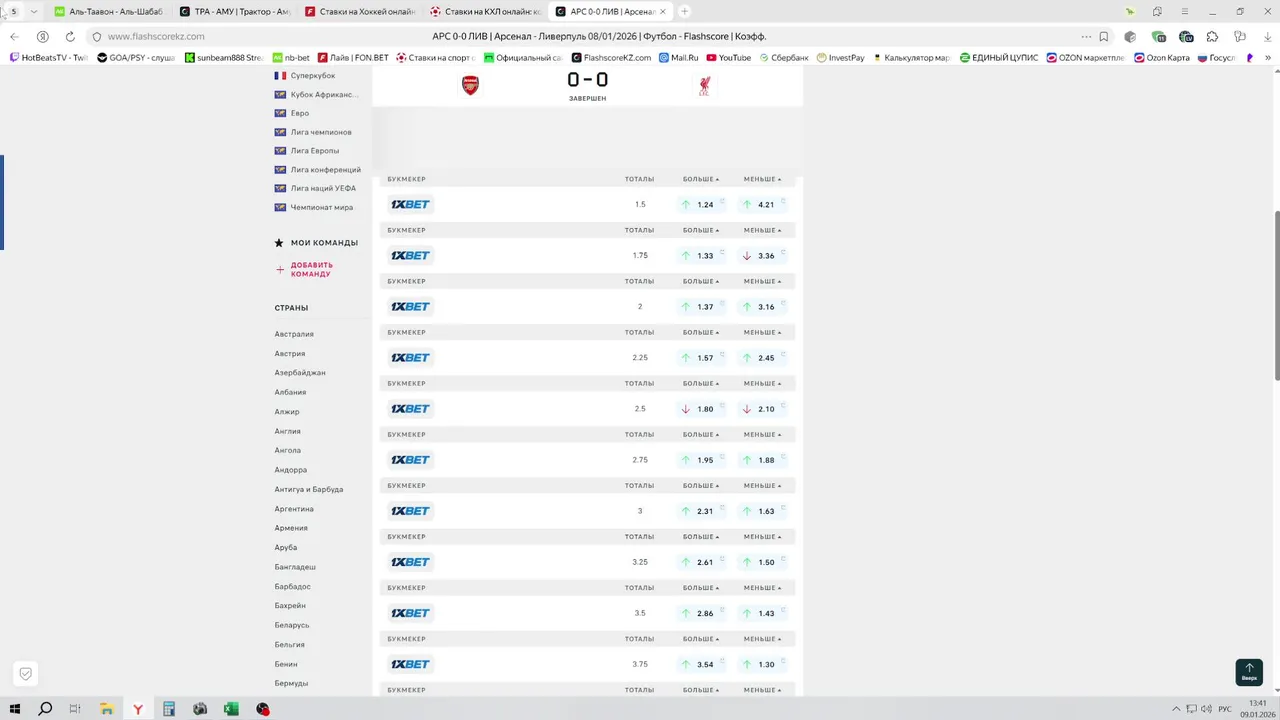The image size is (1280, 720).
Task: Open the 'Лига чемпионов' league link
Action: [321, 132]
